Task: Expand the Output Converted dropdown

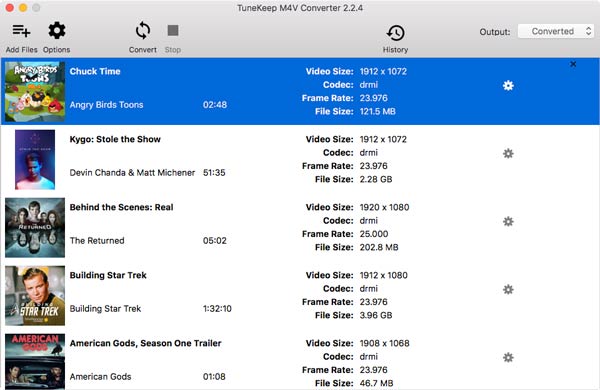Action: [556, 31]
